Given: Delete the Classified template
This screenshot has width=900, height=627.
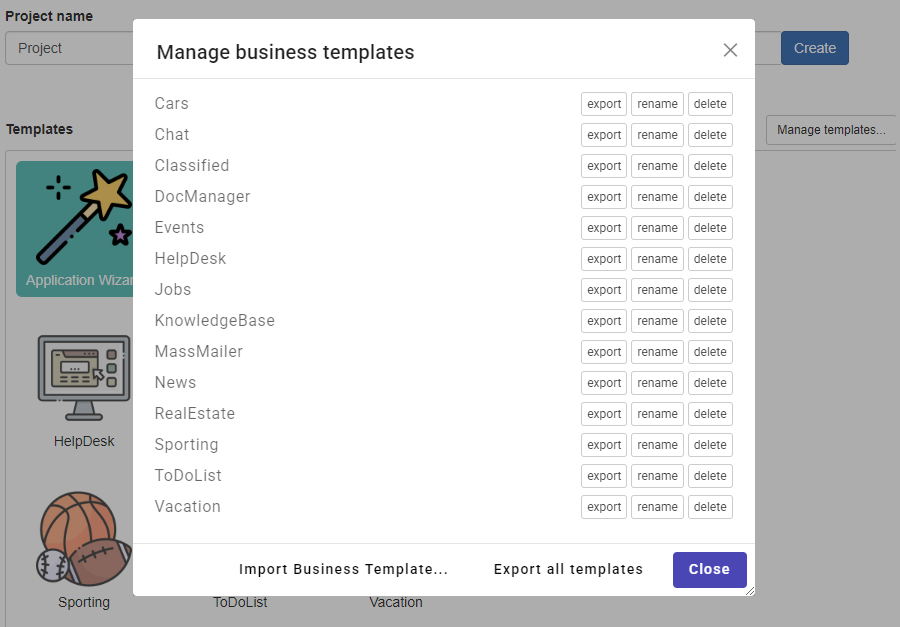Looking at the screenshot, I should pyautogui.click(x=710, y=166).
